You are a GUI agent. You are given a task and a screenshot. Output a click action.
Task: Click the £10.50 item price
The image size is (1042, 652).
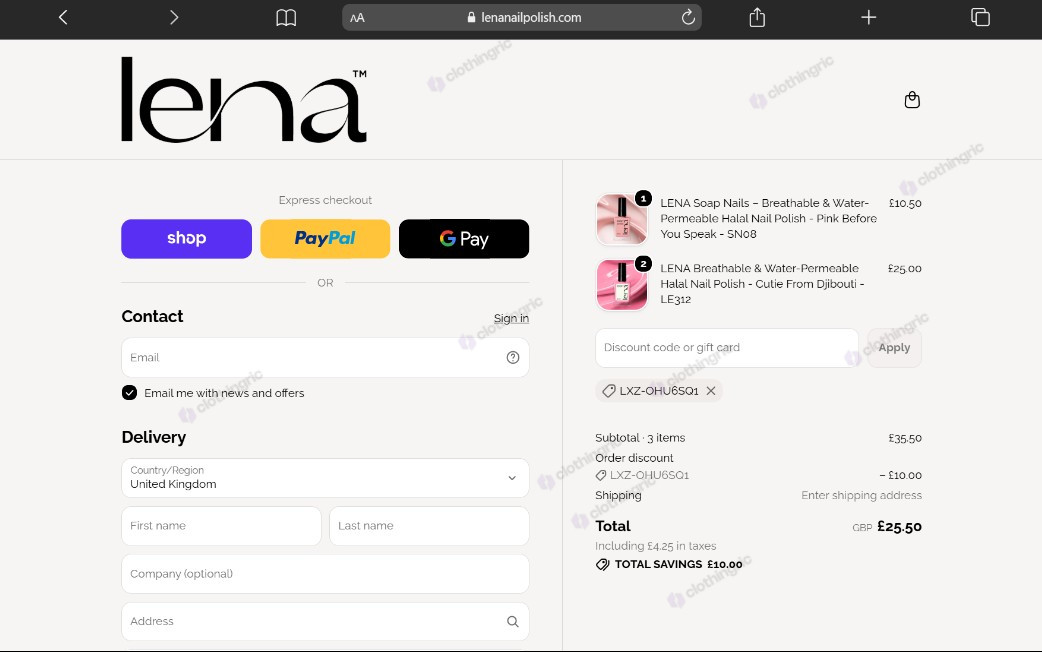905,203
